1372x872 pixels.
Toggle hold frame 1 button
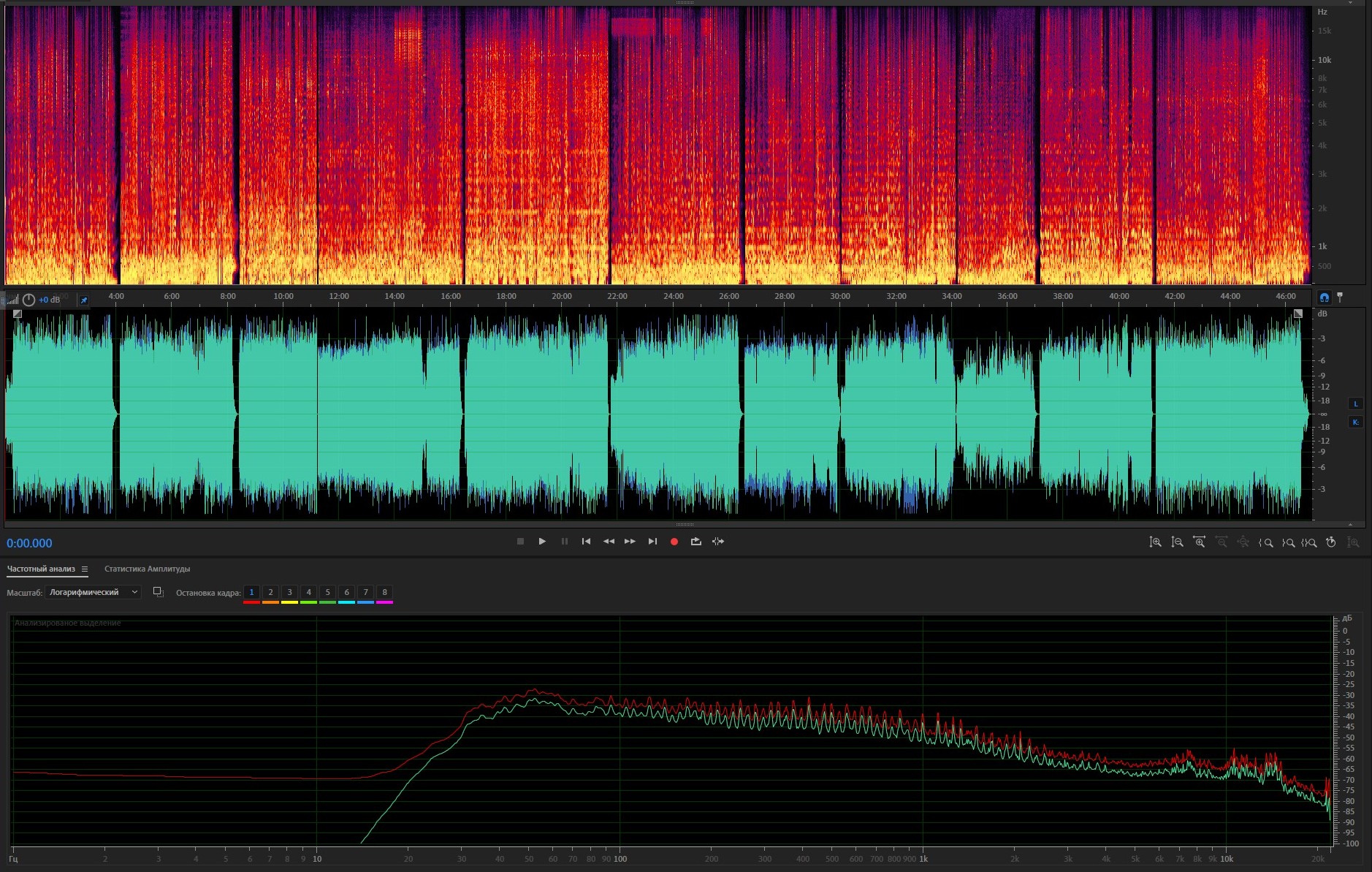tap(251, 593)
